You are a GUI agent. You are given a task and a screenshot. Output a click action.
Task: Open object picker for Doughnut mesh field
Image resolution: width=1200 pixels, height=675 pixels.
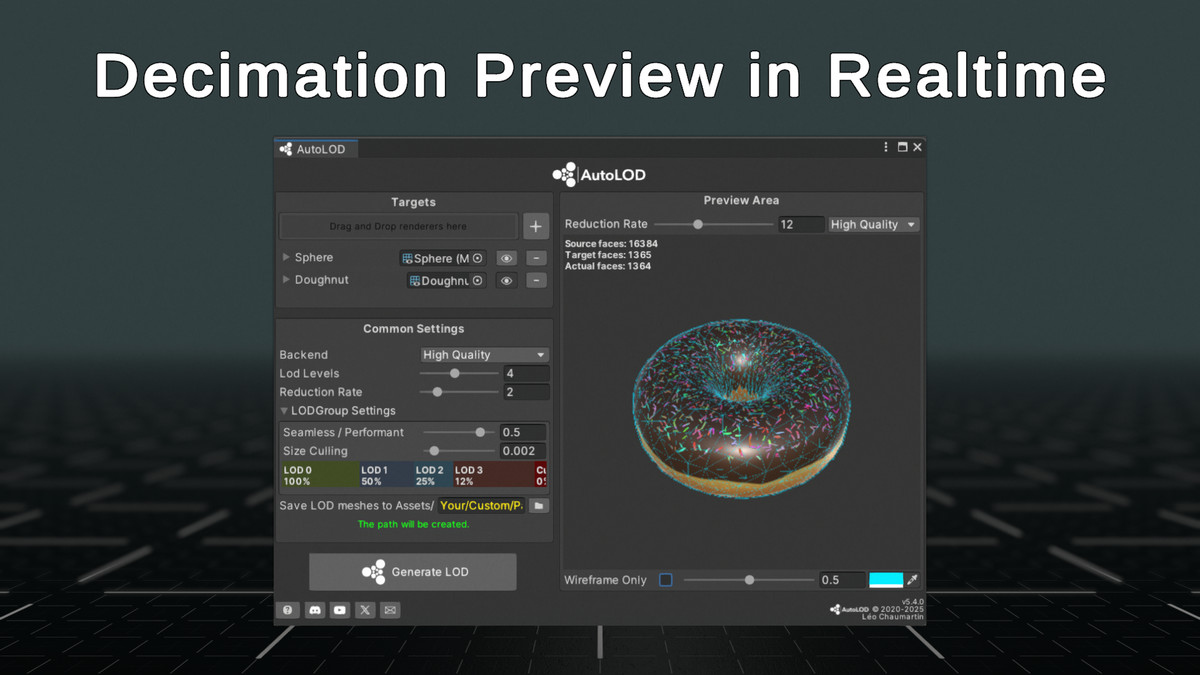click(x=477, y=281)
